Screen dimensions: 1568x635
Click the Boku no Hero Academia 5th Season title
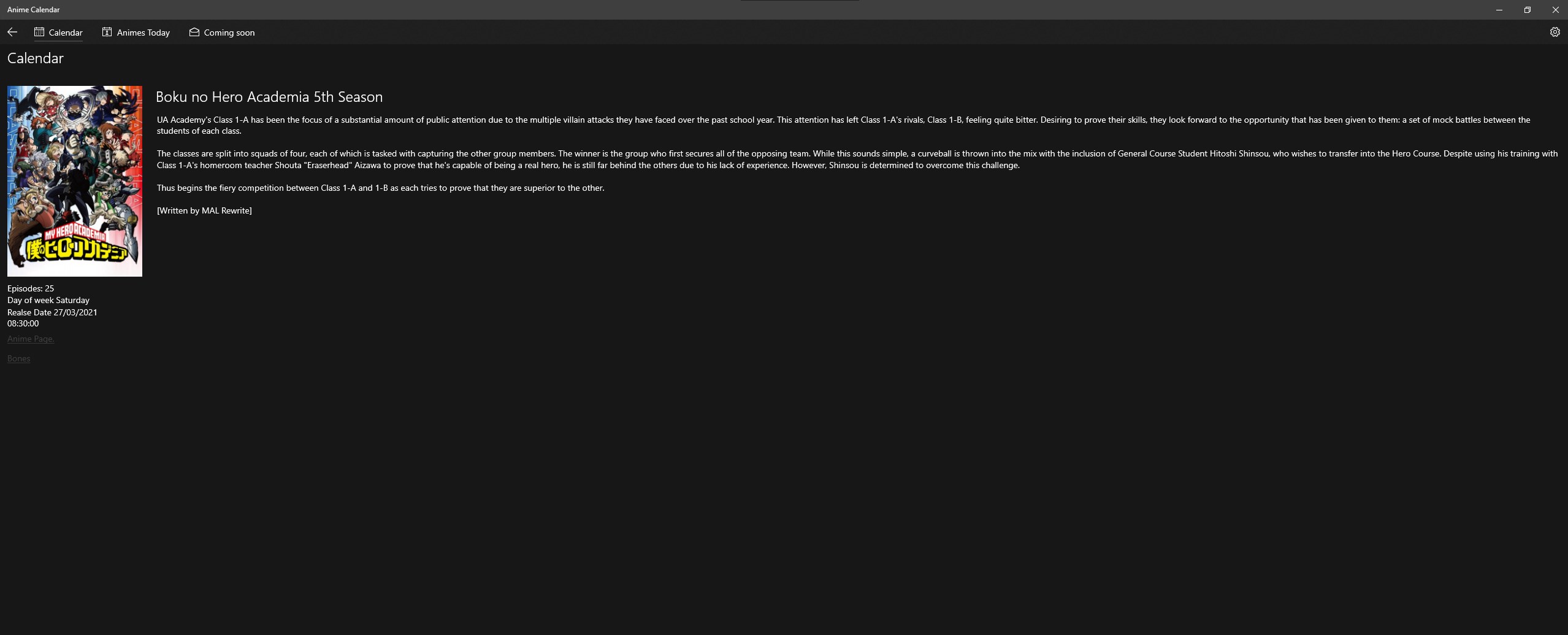coord(269,97)
